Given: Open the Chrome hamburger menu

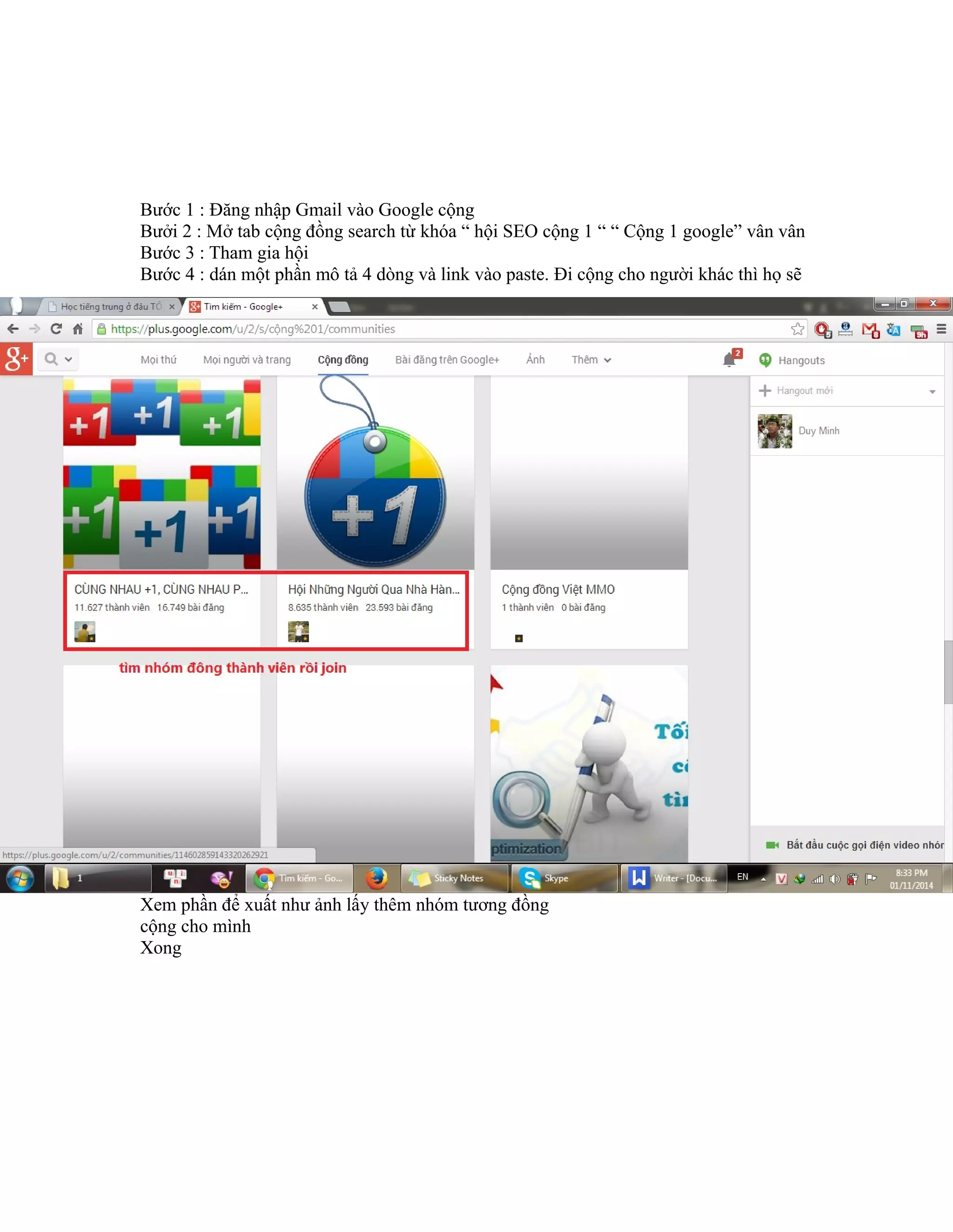Looking at the screenshot, I should pos(941,329).
